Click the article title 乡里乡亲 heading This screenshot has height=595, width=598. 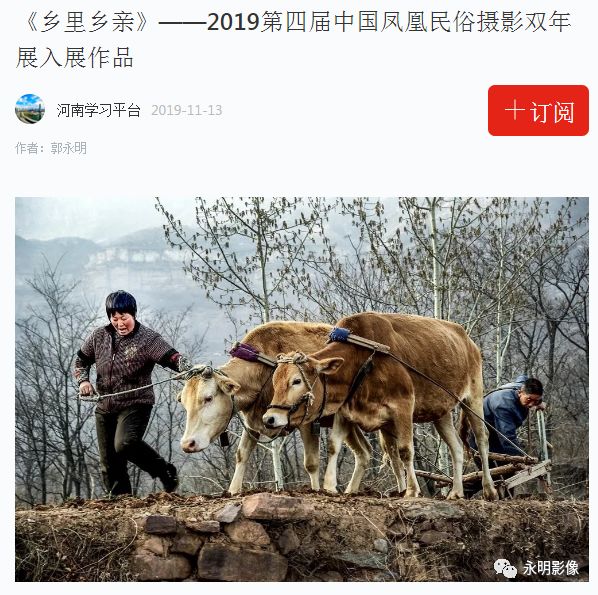[293, 40]
